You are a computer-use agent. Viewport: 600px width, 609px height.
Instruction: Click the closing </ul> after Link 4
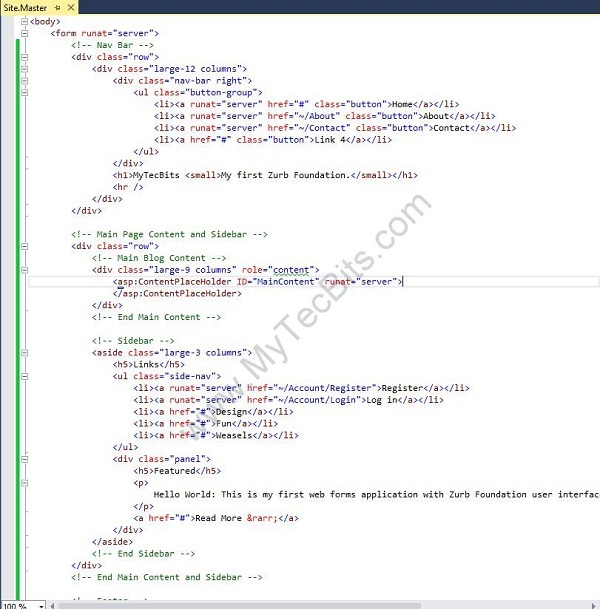click(x=146, y=151)
